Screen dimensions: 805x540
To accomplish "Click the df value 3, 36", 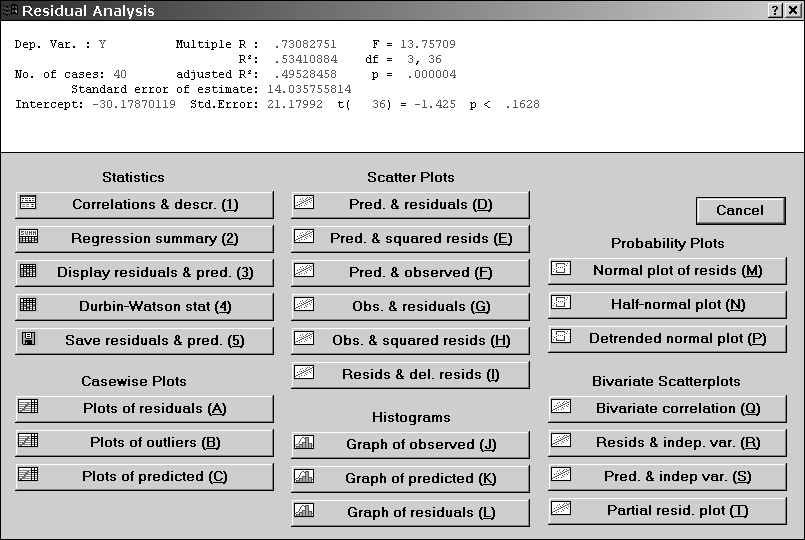I will pyautogui.click(x=424, y=59).
